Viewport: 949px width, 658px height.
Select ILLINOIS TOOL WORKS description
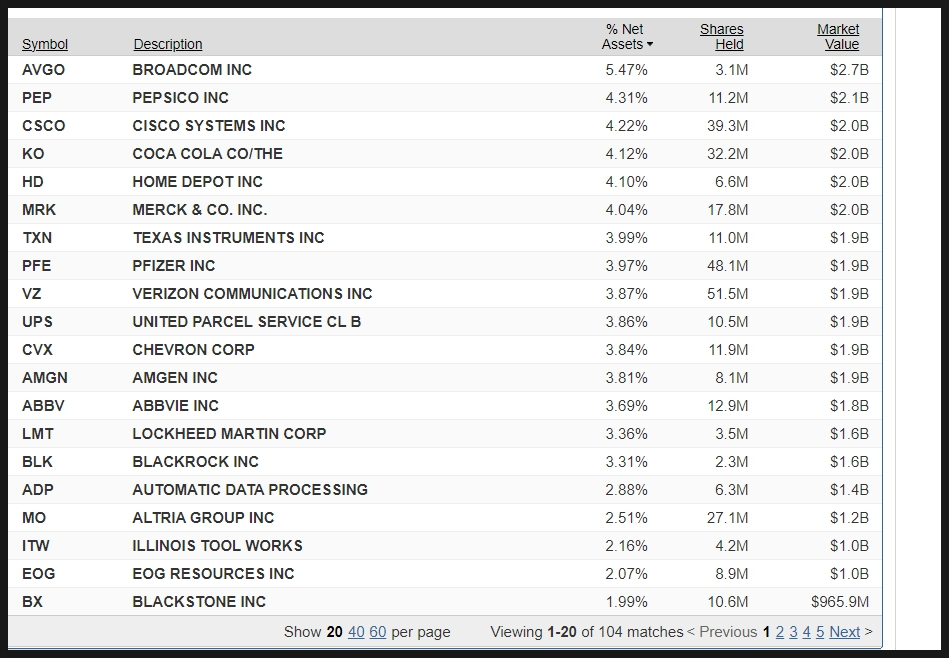click(218, 546)
